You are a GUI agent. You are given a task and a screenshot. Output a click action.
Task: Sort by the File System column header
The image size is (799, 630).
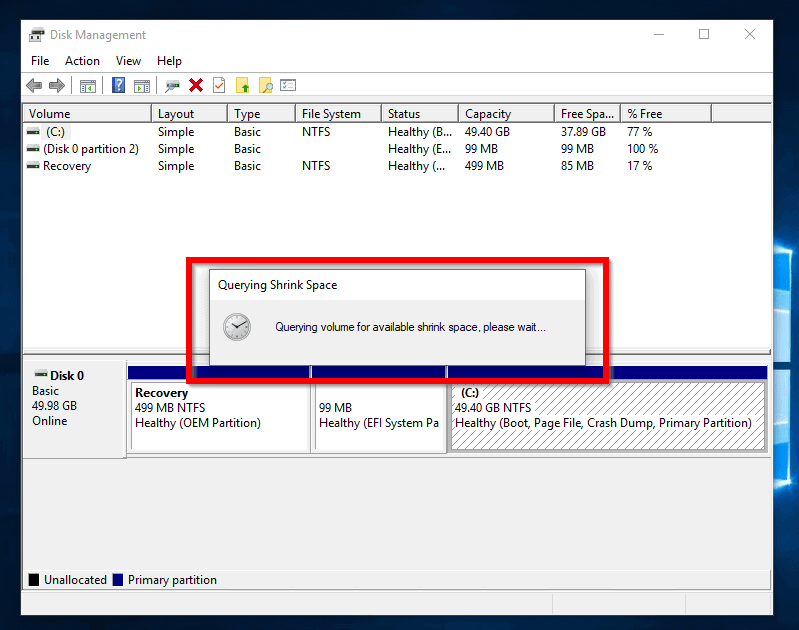(331, 114)
